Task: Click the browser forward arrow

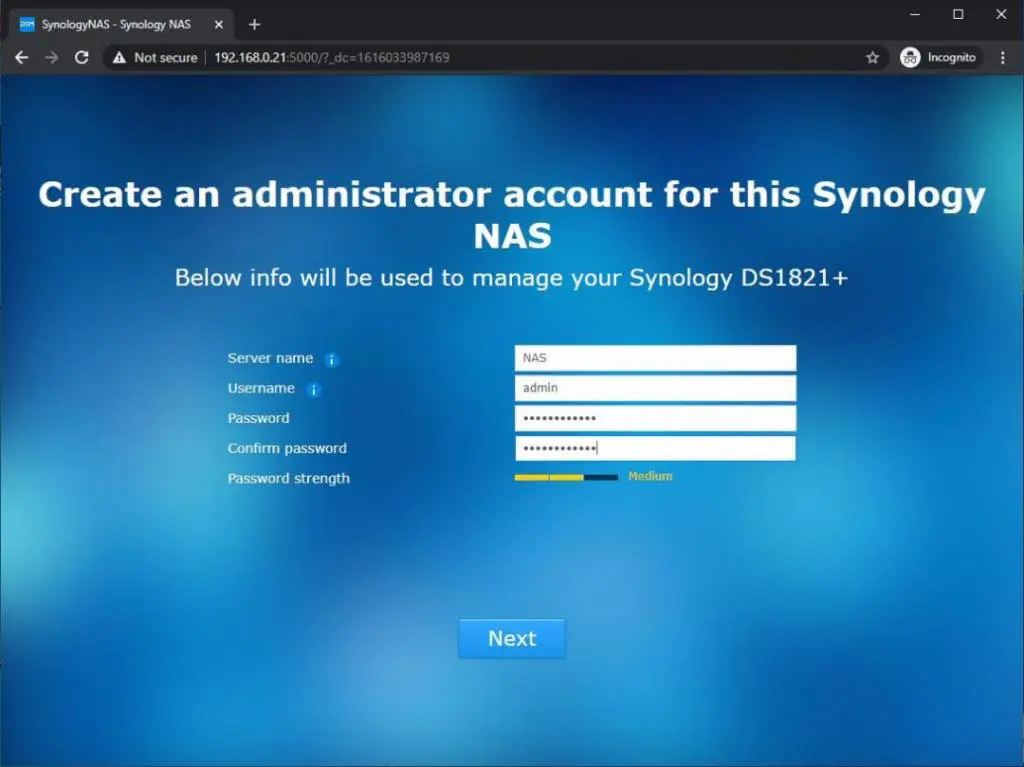Action: click(x=52, y=57)
